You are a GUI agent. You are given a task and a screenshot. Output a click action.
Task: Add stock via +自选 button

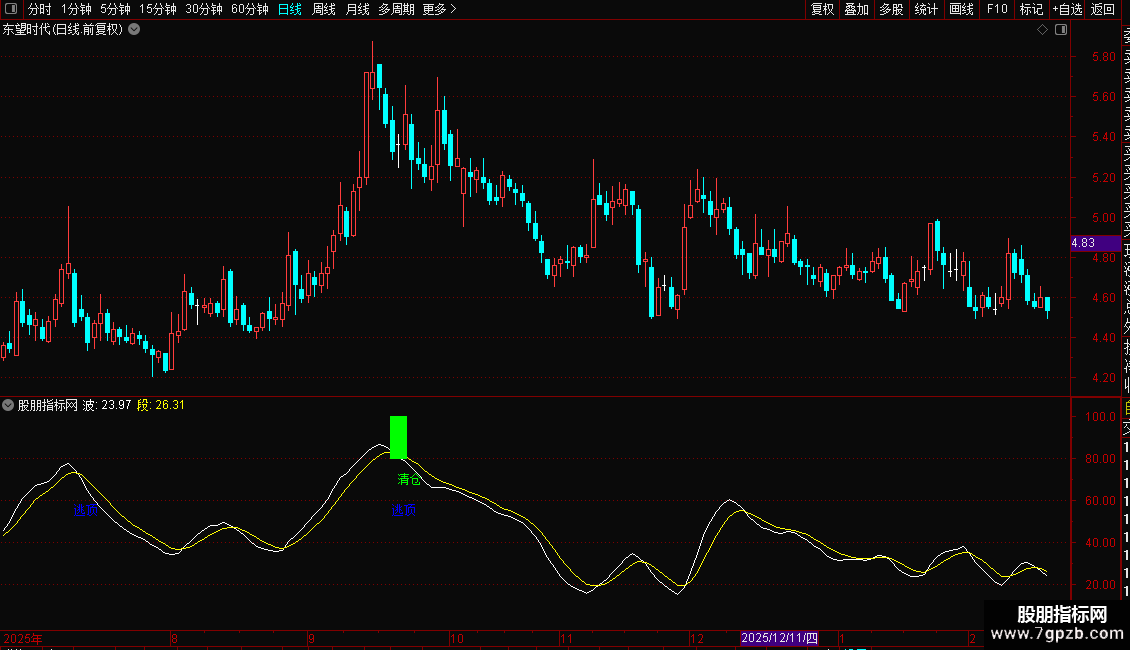(1067, 9)
